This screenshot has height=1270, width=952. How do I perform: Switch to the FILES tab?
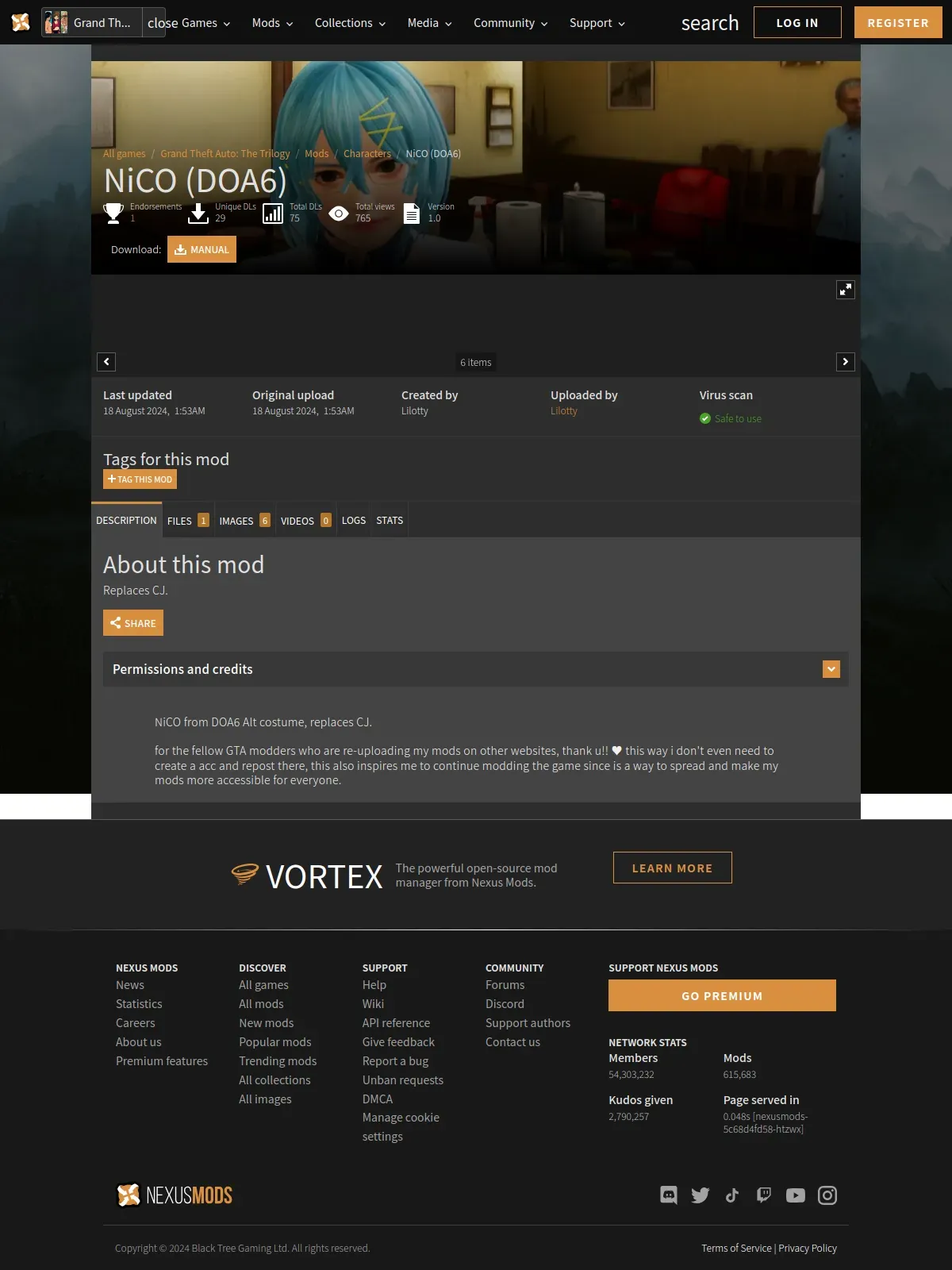pos(188,521)
